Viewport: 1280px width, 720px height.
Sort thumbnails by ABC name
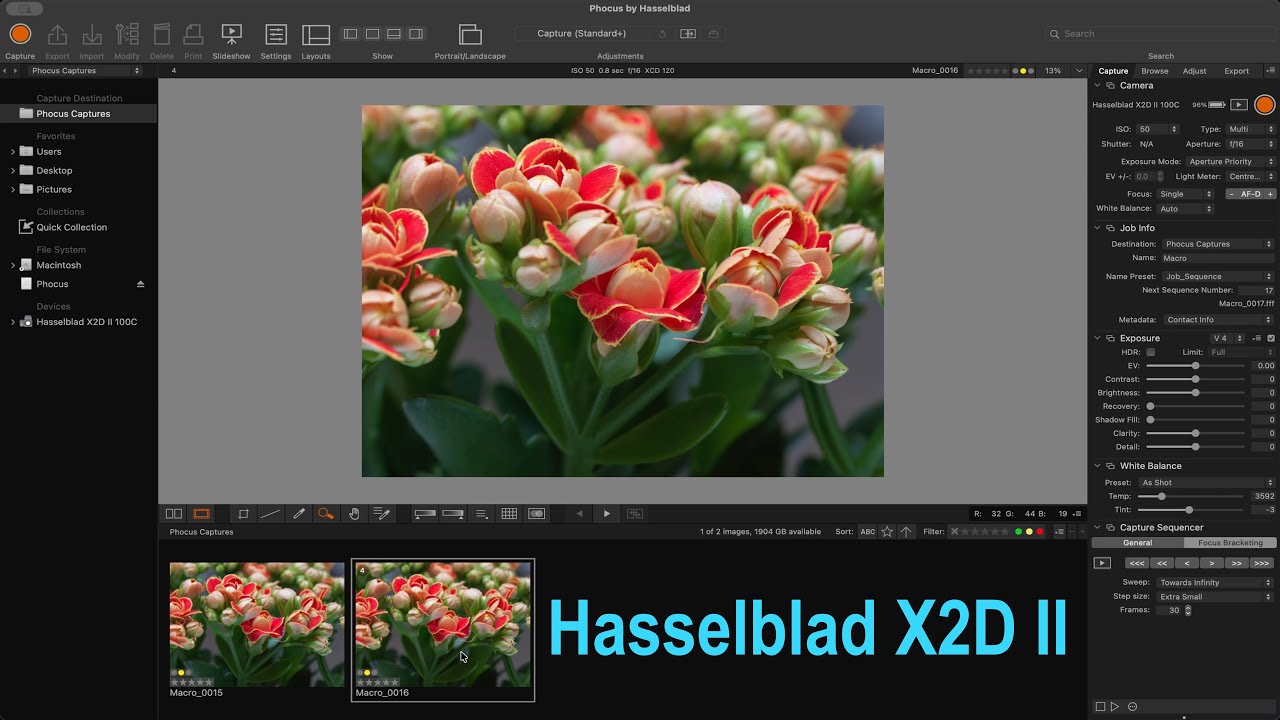click(x=867, y=532)
